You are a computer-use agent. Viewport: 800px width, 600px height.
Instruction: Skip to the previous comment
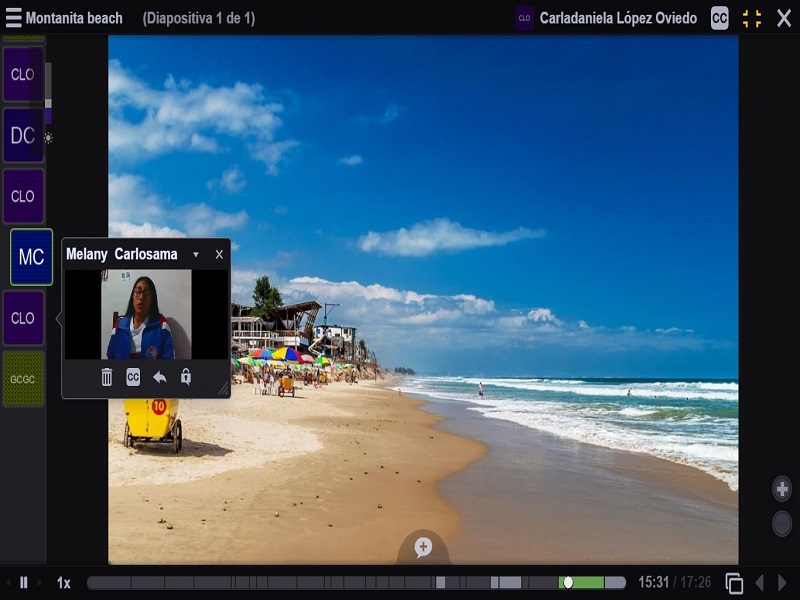[x=8, y=582]
